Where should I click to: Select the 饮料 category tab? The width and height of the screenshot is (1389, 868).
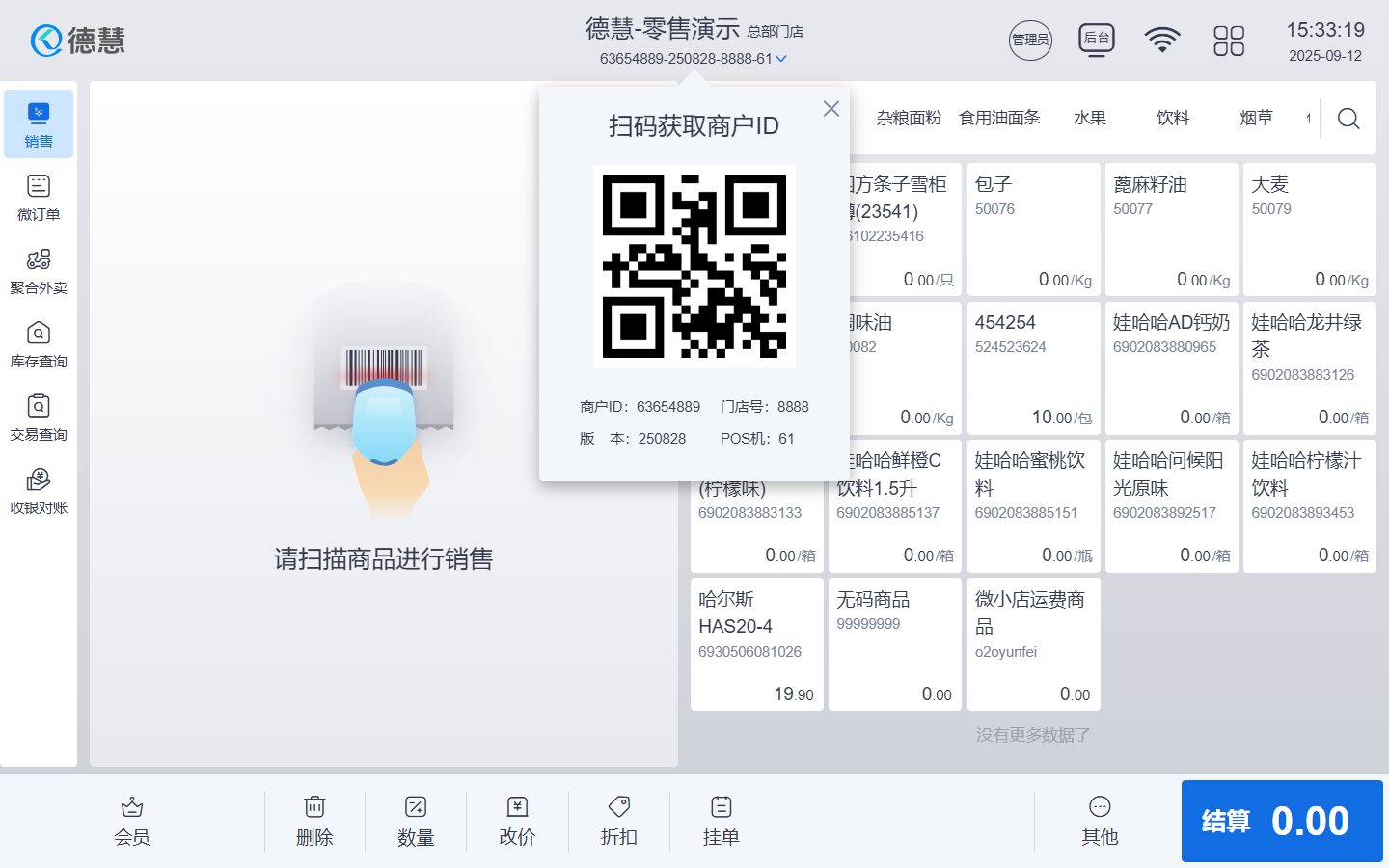1173,118
